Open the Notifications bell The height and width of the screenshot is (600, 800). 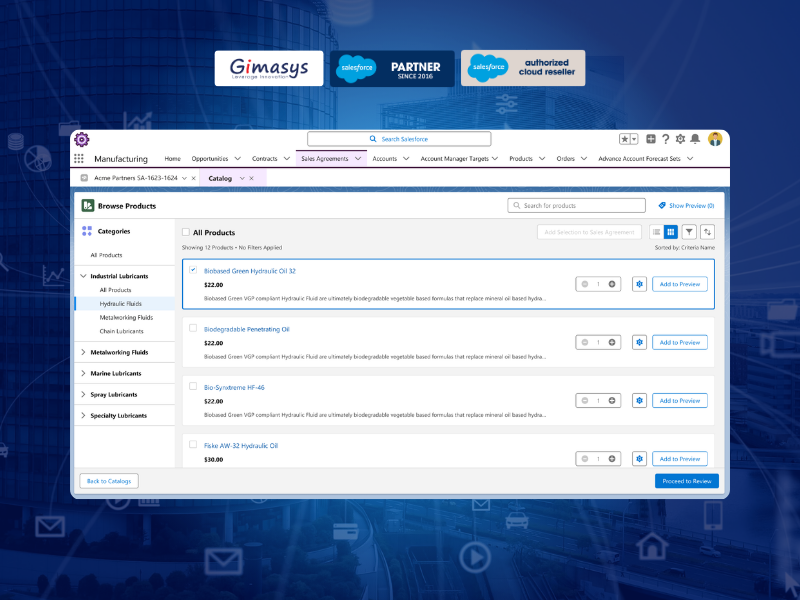click(x=695, y=139)
